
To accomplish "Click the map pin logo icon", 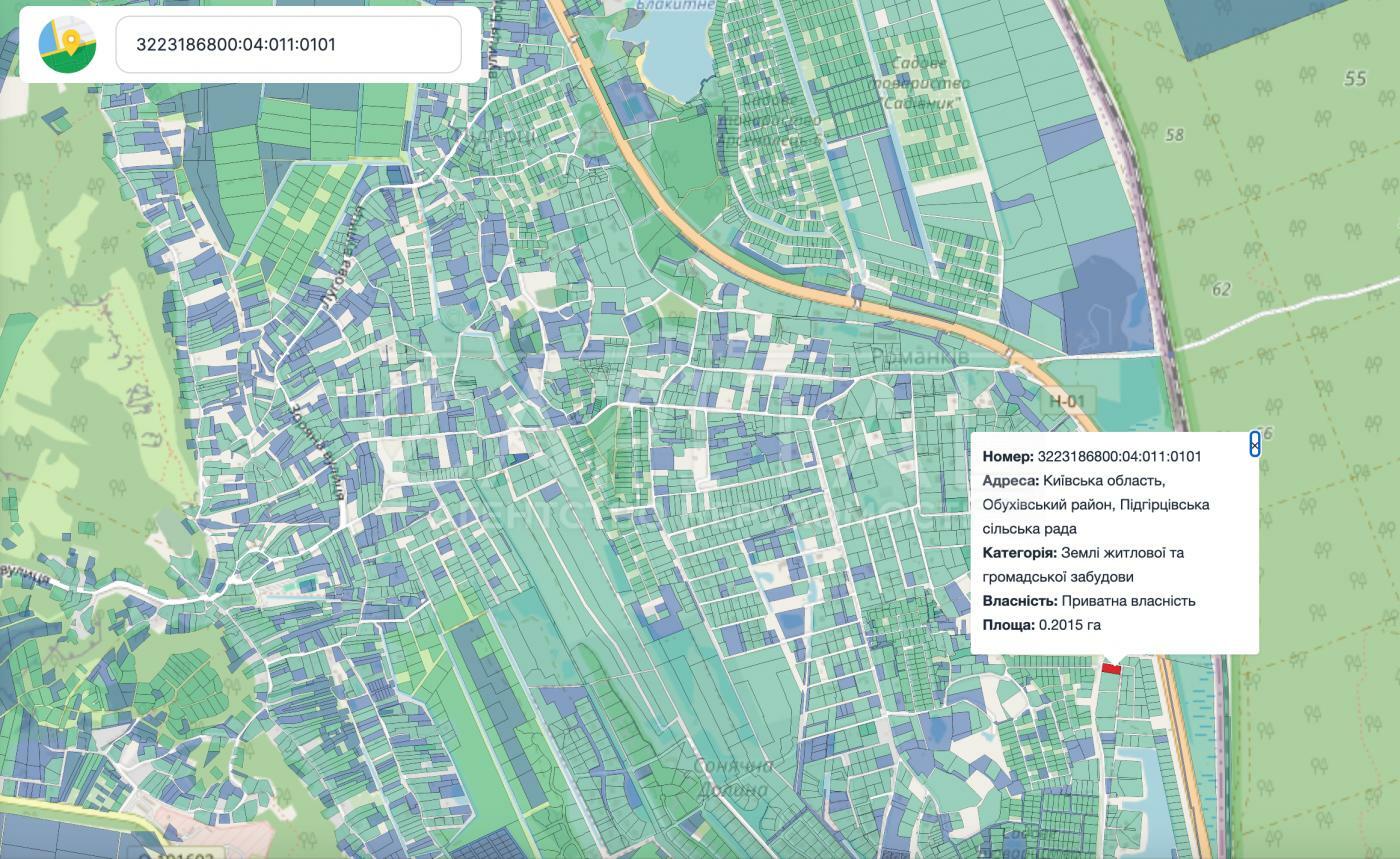I will (67, 44).
